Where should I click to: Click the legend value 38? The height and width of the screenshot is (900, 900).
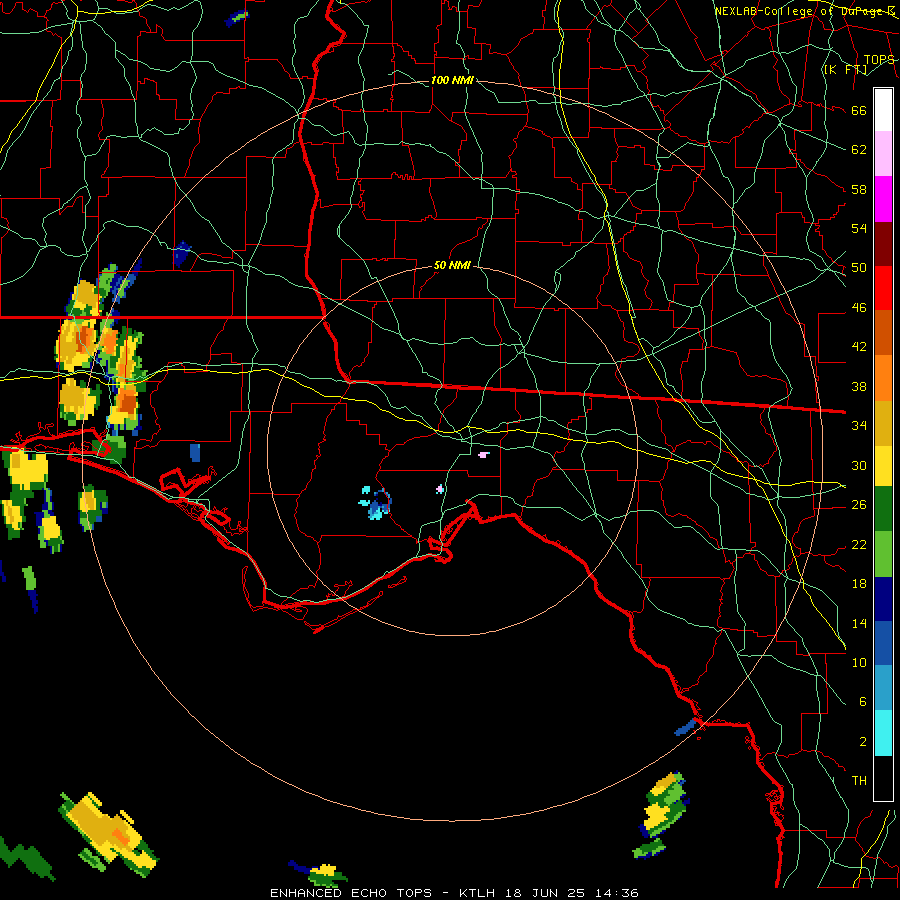coord(859,386)
